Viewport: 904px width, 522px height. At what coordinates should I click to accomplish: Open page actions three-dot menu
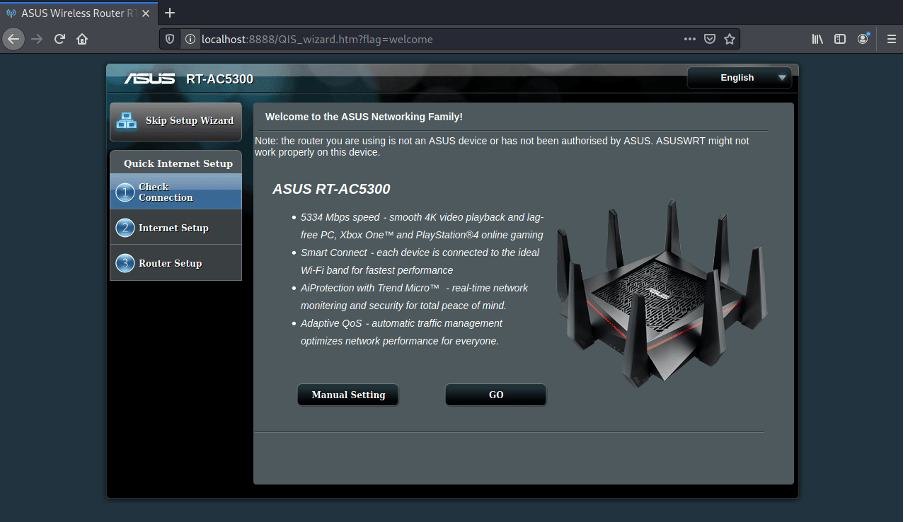coord(689,39)
